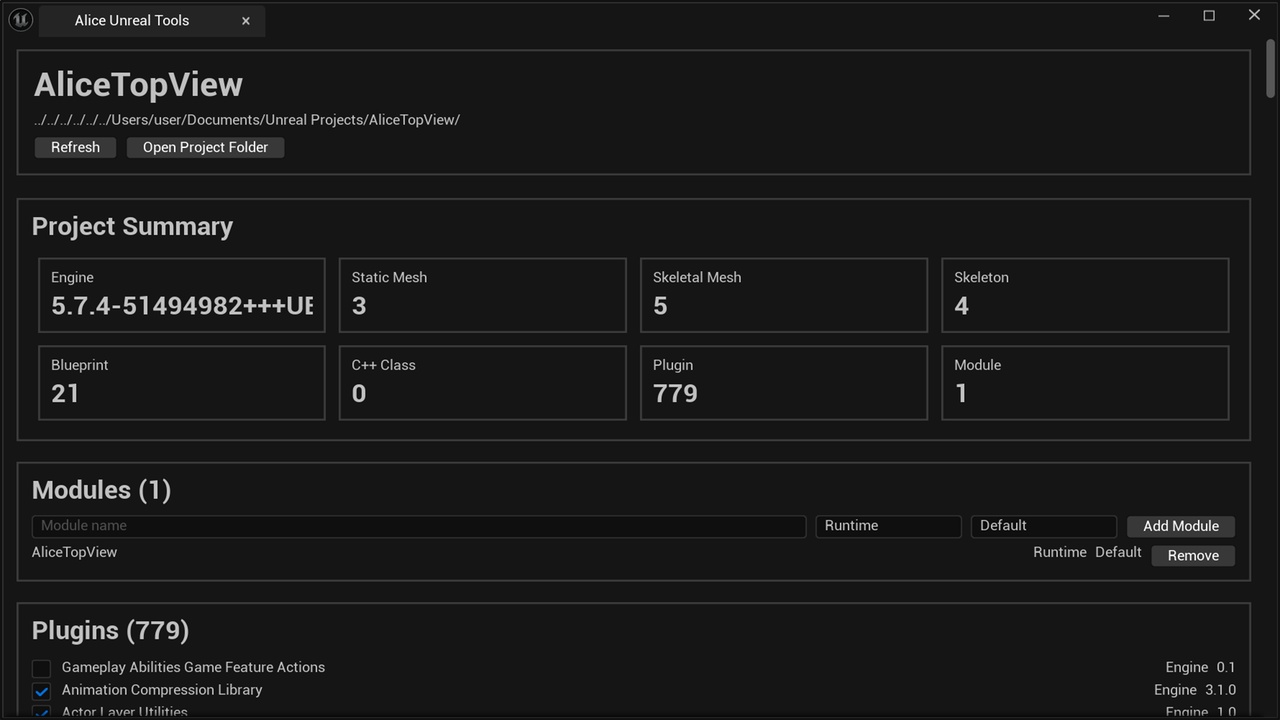Click 'Default' text in AliceTopView module row
The width and height of the screenshot is (1280, 720).
tap(1118, 552)
